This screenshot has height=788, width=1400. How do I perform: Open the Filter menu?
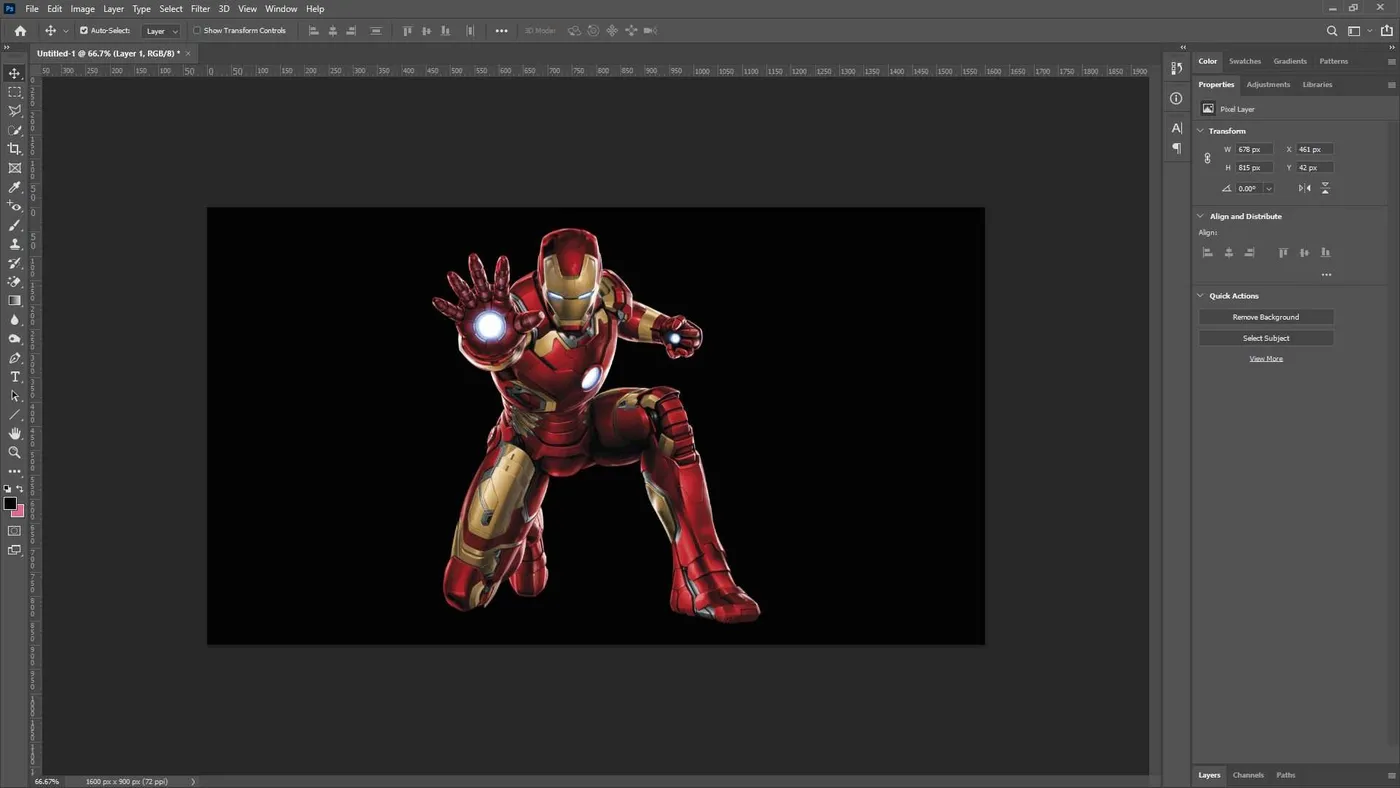(200, 9)
